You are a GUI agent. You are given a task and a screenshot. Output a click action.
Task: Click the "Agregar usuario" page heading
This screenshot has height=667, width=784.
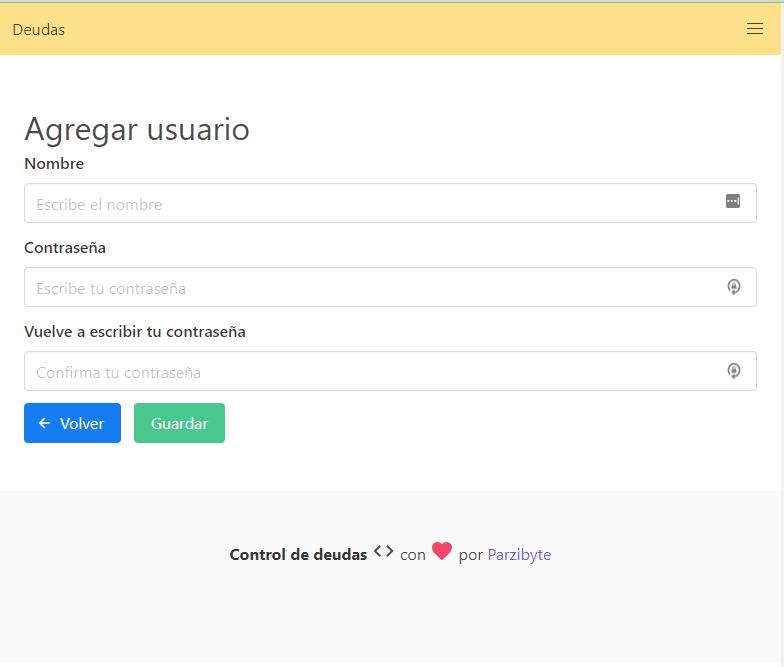tap(137, 130)
